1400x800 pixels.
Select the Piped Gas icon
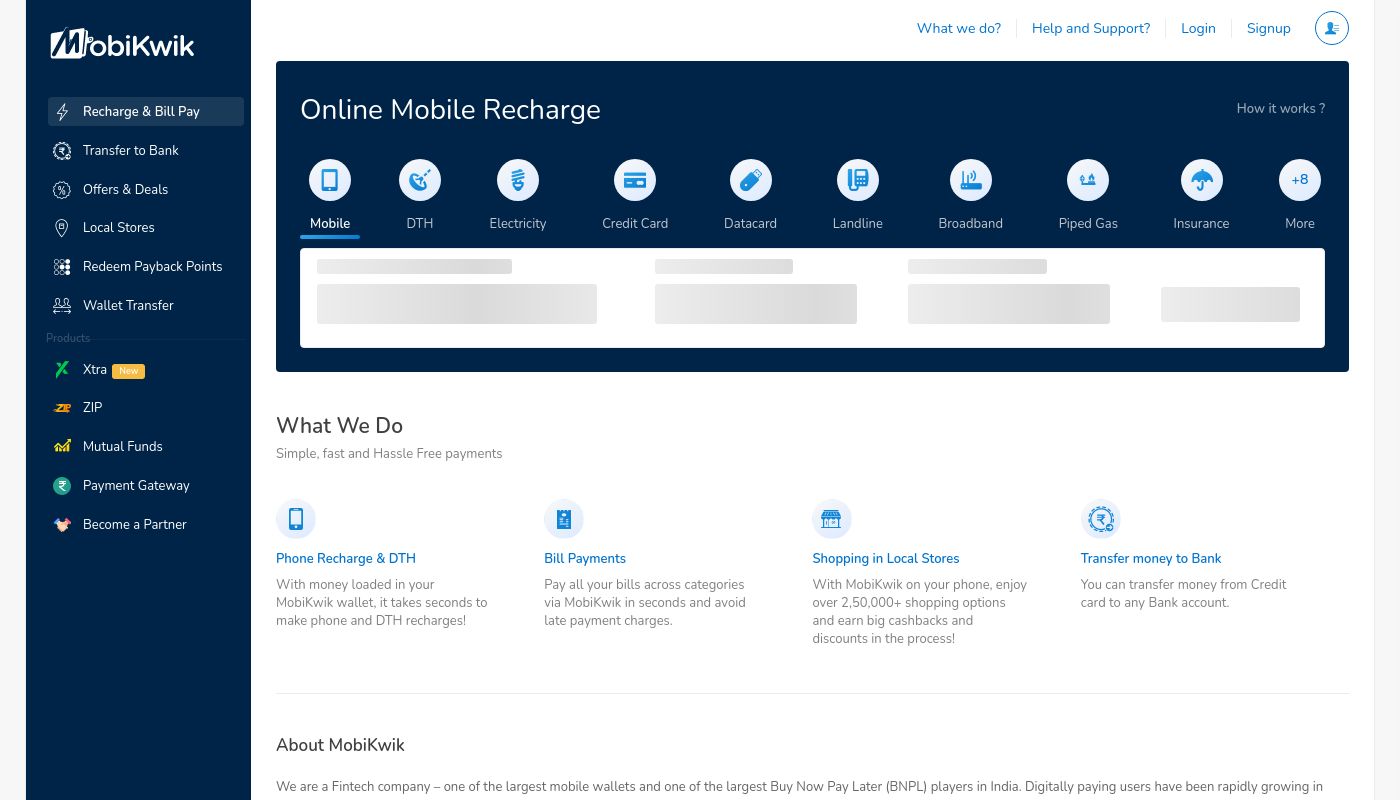[1088, 180]
